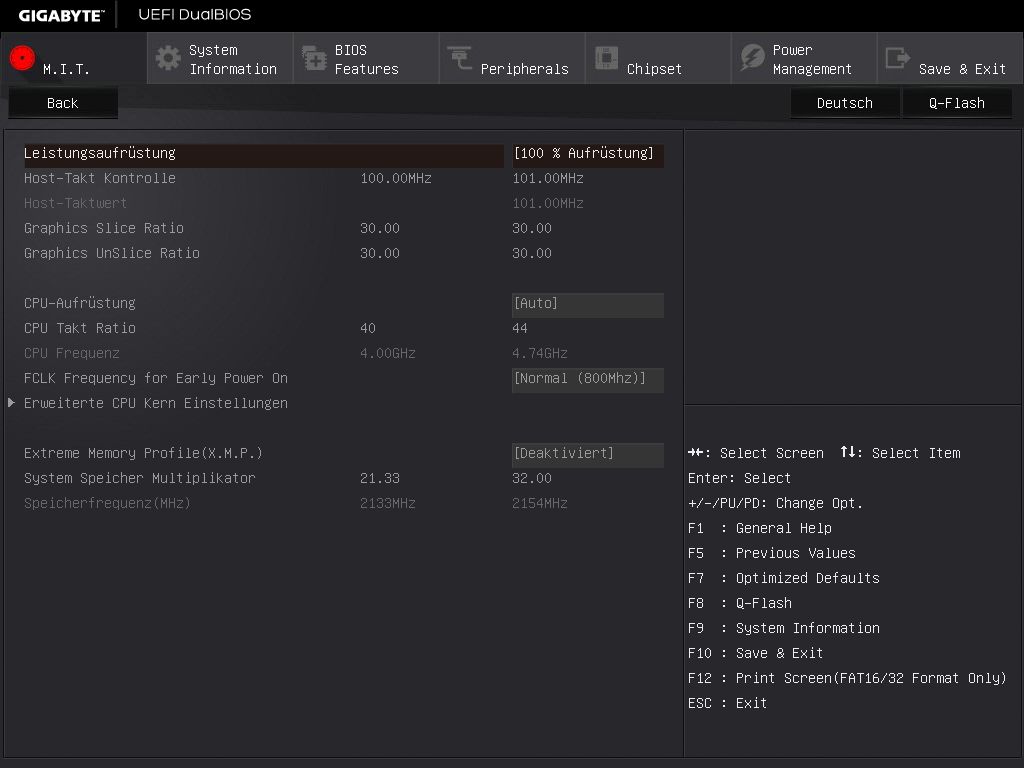This screenshot has width=1024, height=768.
Task: Select the Leistungsaufrüstung row label
Action: pyautogui.click(x=100, y=153)
